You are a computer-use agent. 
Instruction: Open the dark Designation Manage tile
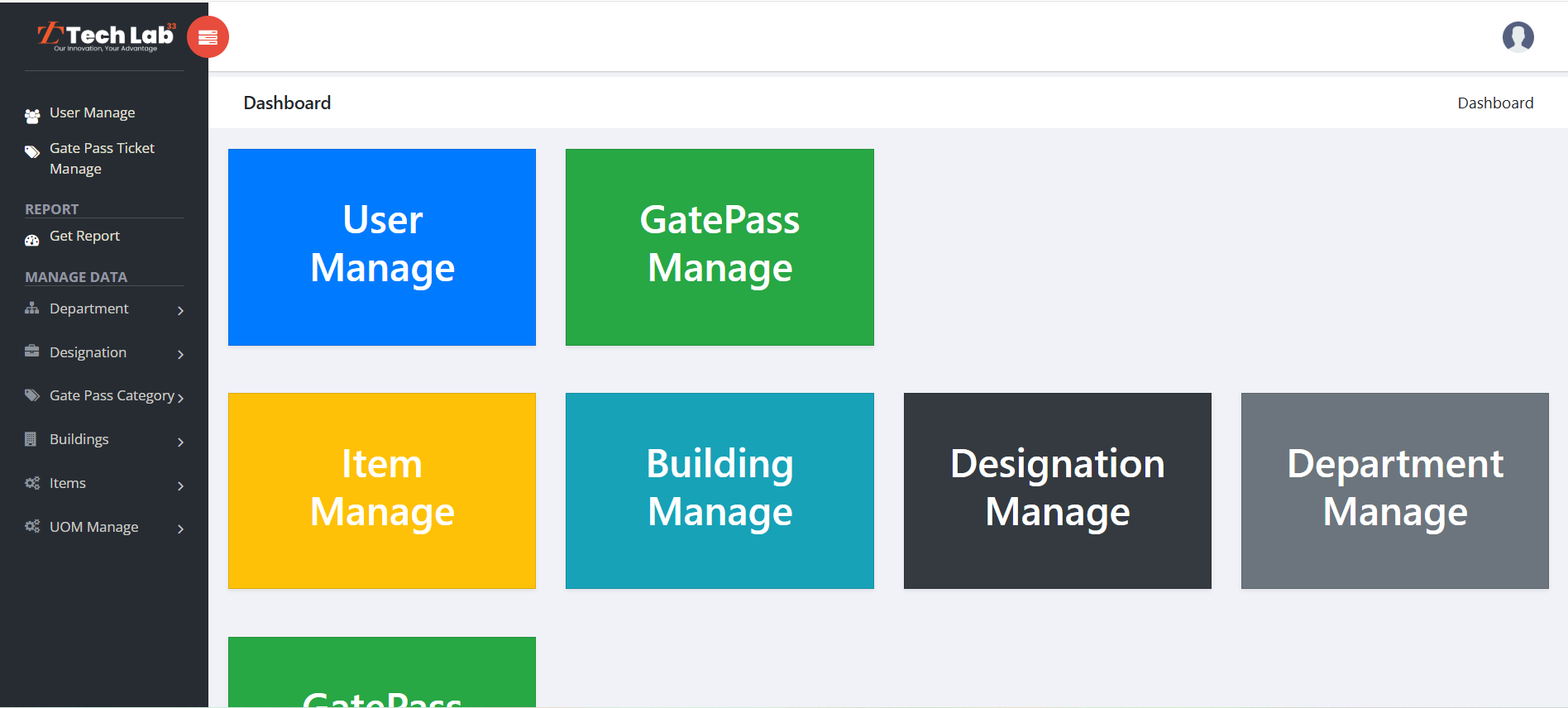[x=1057, y=490]
